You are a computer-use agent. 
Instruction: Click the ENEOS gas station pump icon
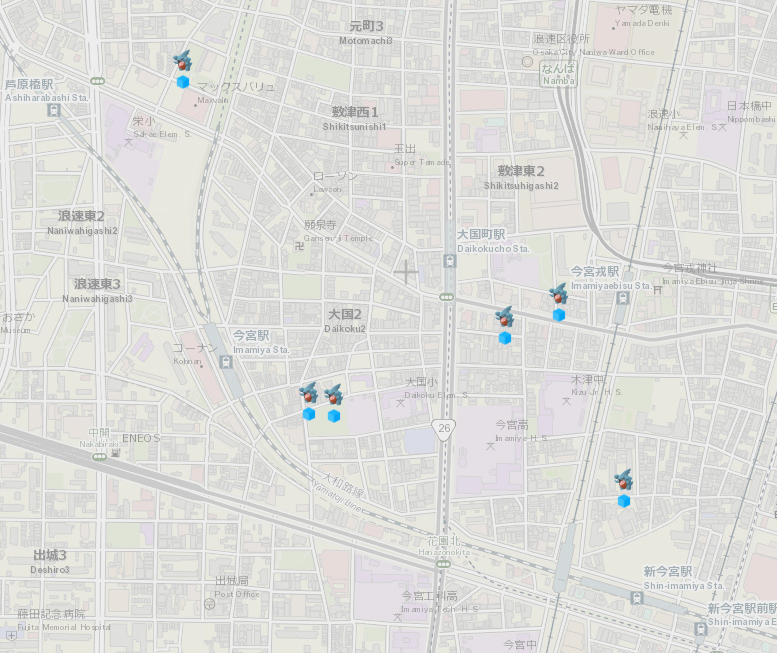pyautogui.click(x=115, y=452)
